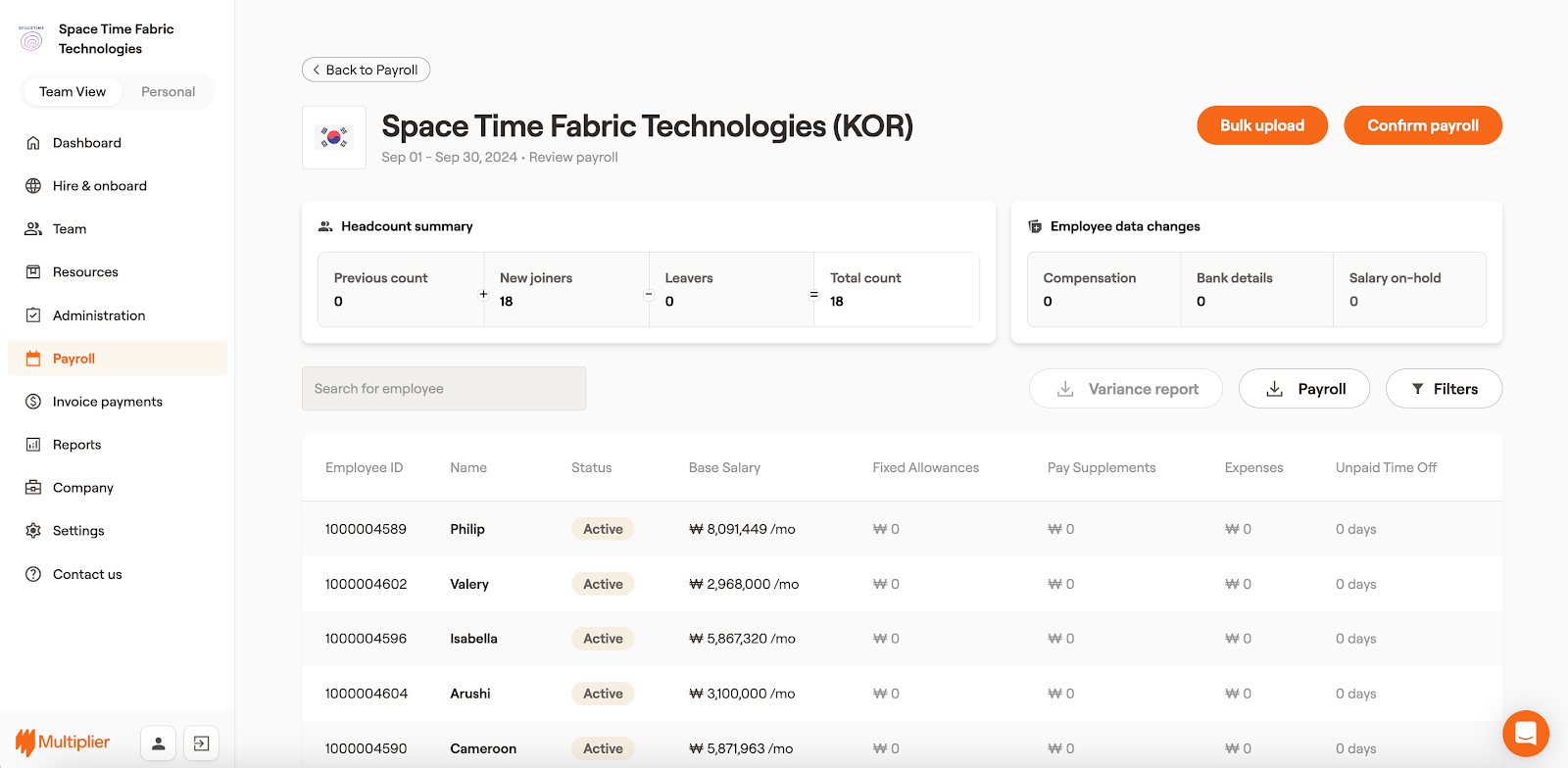This screenshot has width=1568, height=768.
Task: Open Company page
Action: click(x=118, y=488)
